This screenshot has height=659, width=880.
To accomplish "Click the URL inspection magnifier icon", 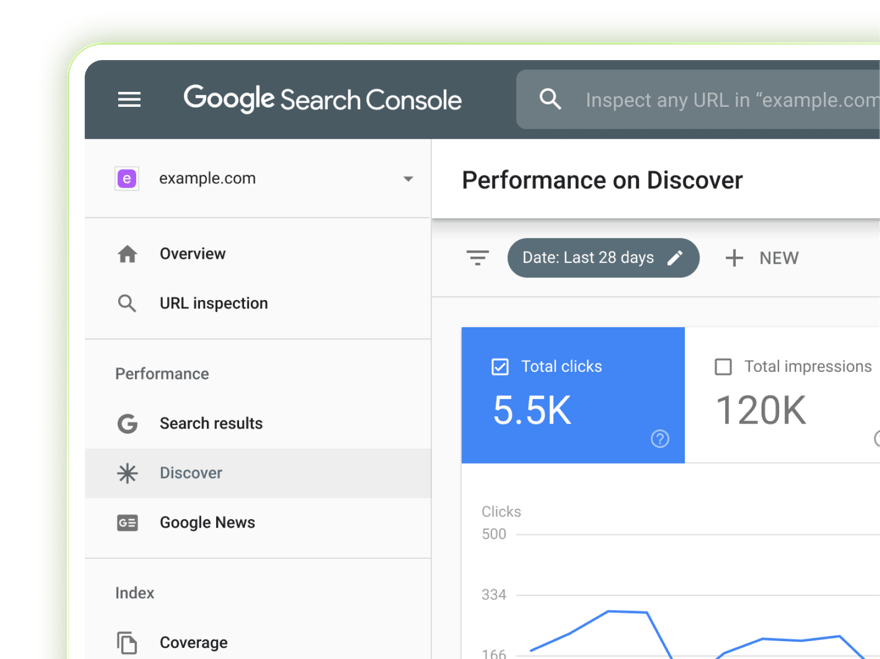I will coord(127,303).
